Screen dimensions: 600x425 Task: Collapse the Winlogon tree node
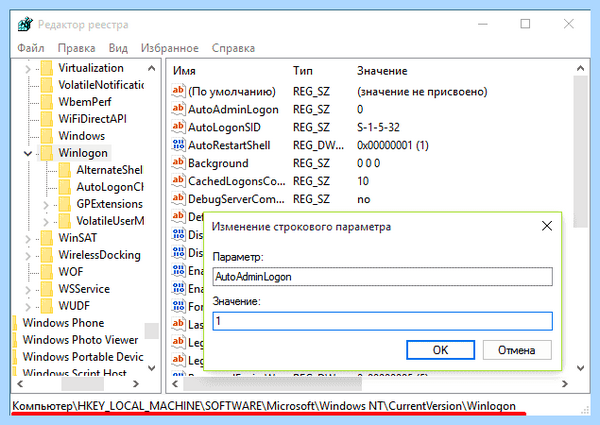coord(28,153)
